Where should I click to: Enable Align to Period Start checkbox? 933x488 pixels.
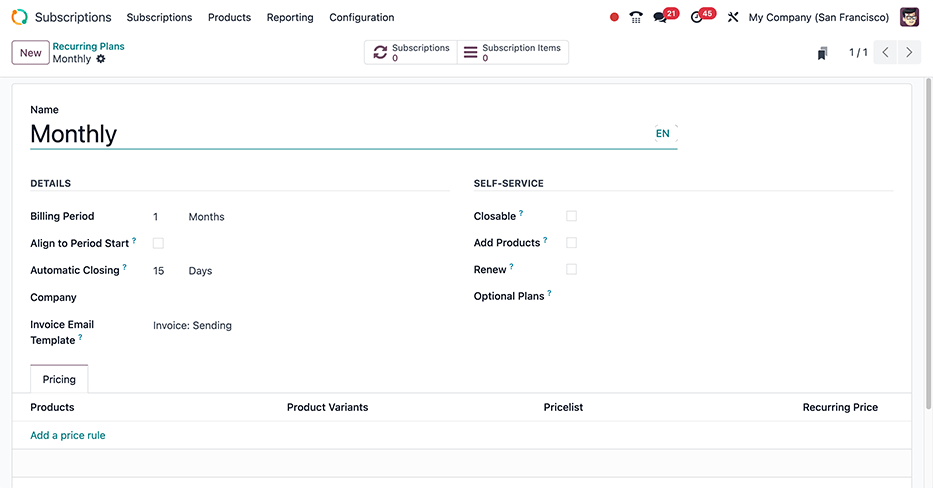pyautogui.click(x=158, y=243)
